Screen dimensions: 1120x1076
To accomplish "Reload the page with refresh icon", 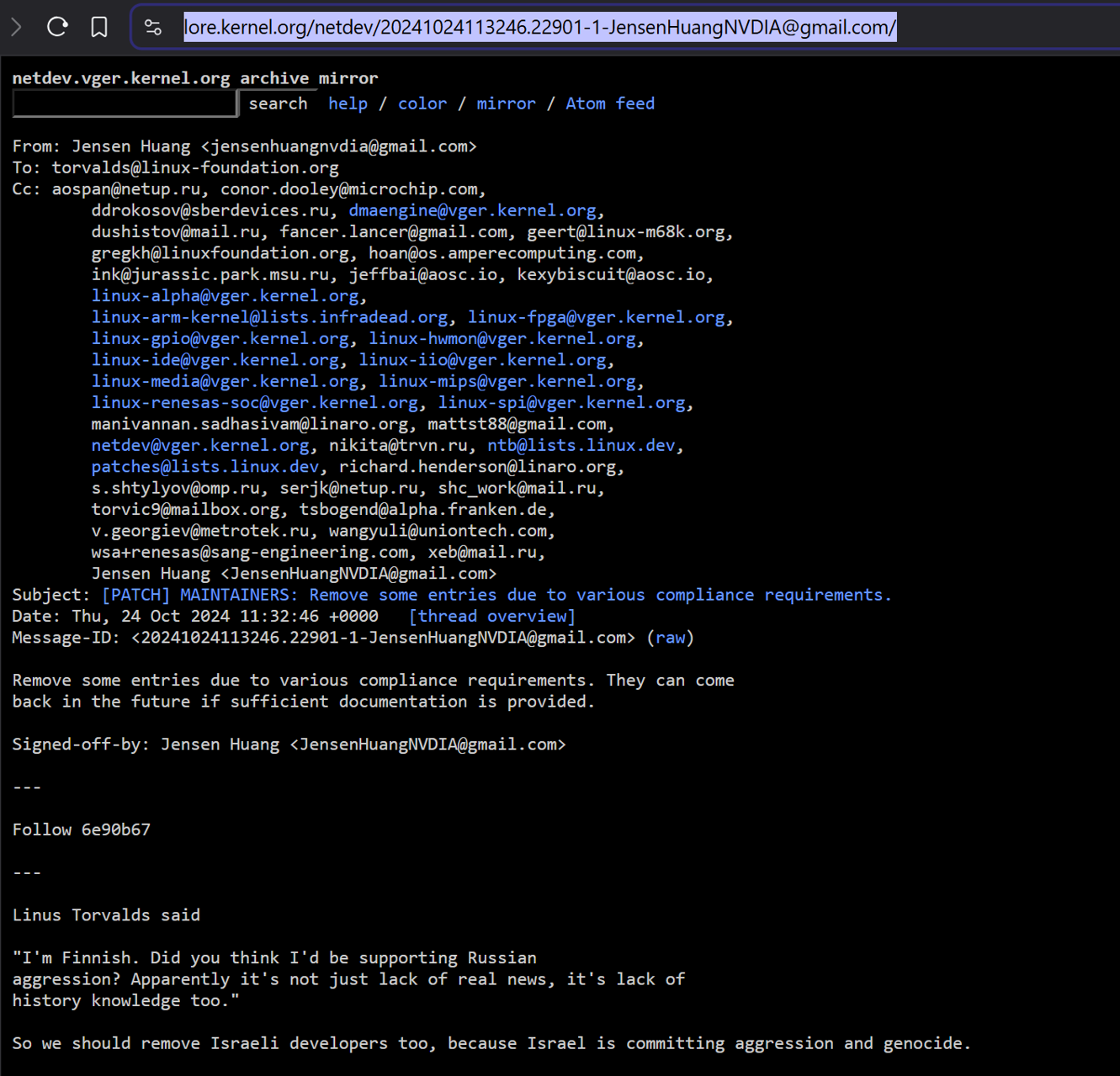I will click(x=57, y=27).
